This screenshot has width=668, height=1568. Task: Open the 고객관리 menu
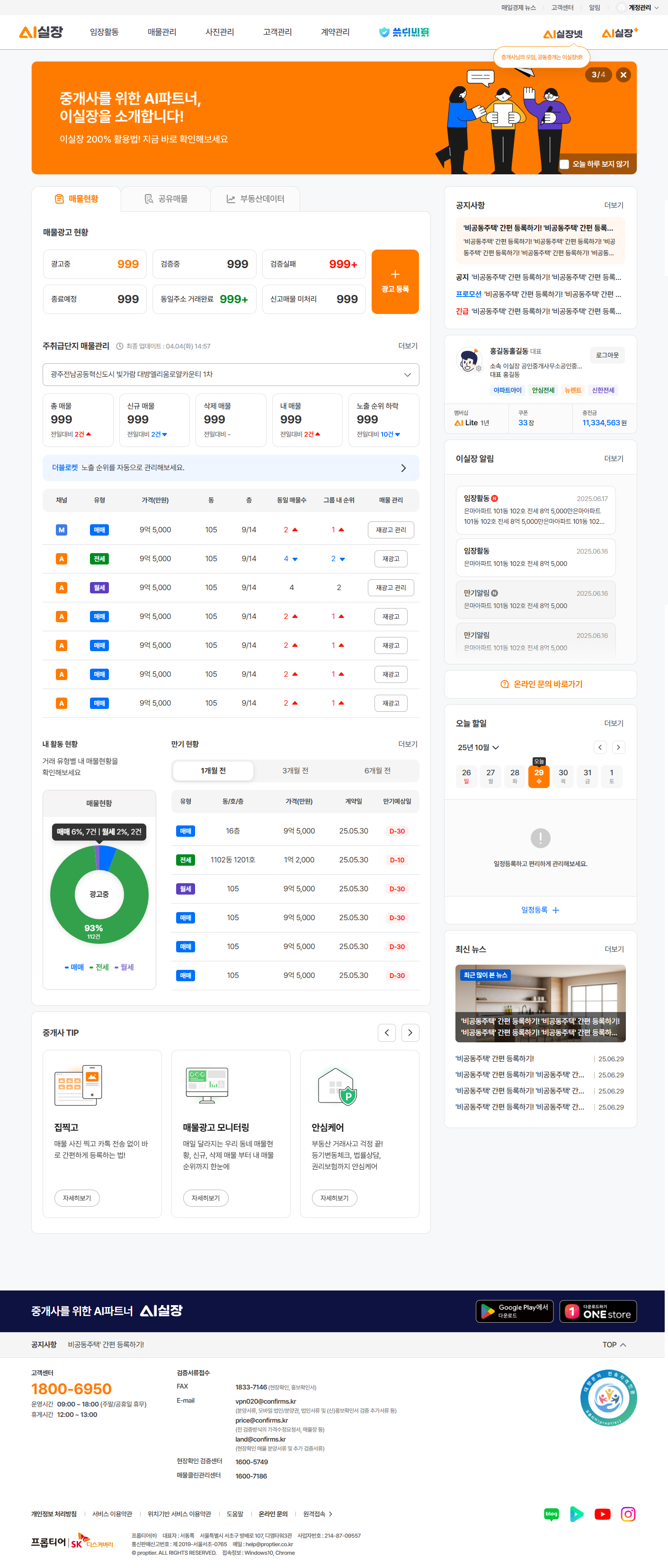coord(277,32)
